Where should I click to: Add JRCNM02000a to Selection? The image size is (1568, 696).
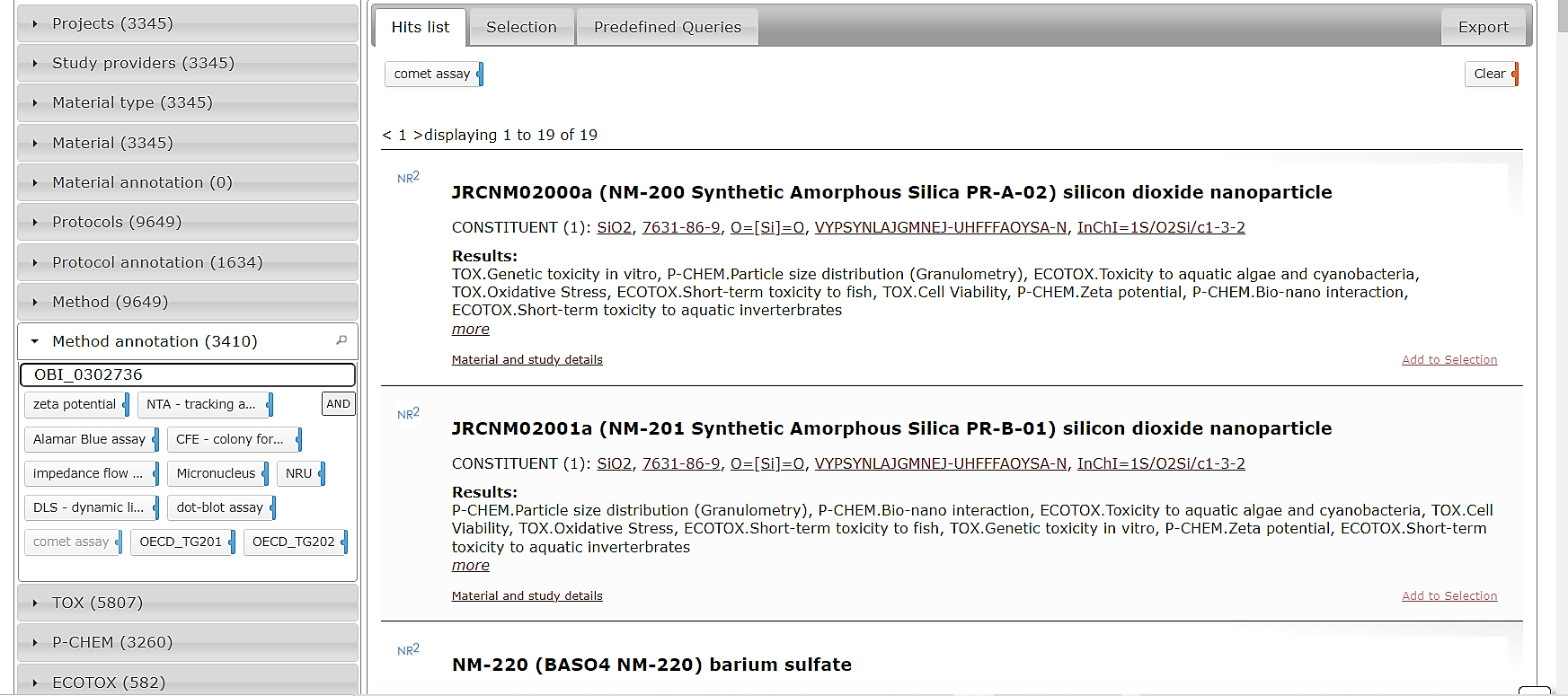[1448, 360]
